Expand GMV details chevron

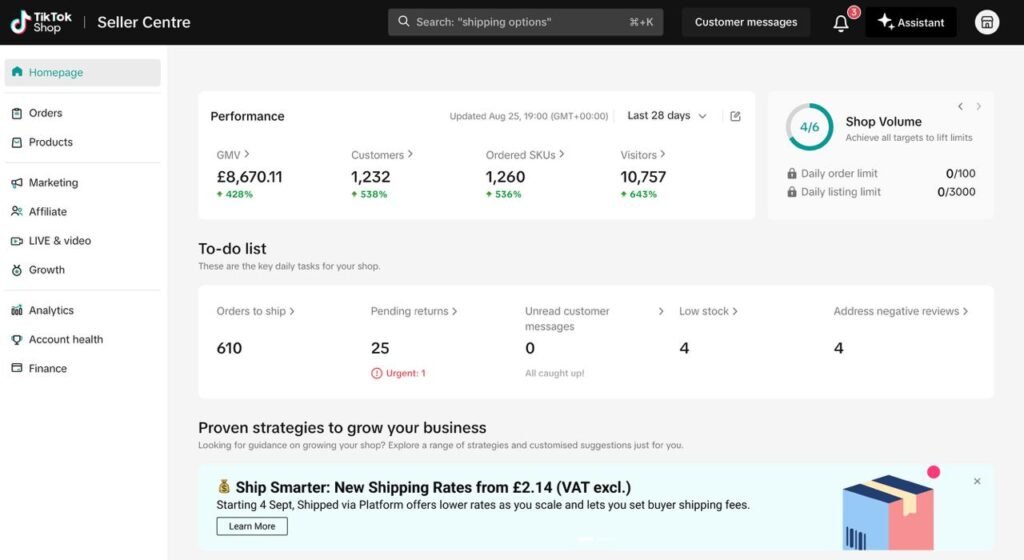coord(247,155)
